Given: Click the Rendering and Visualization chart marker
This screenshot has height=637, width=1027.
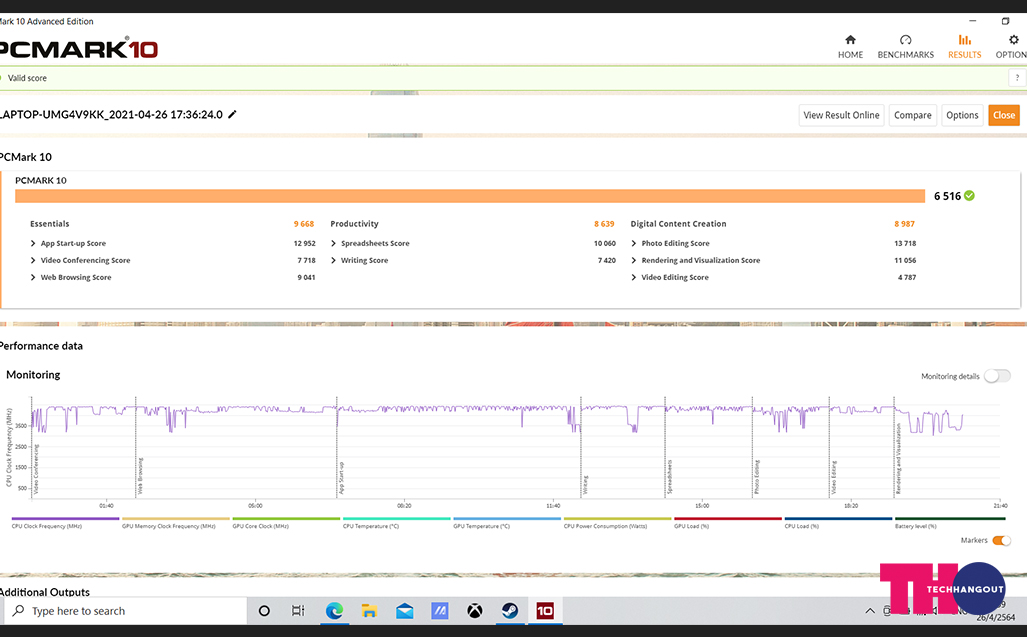Looking at the screenshot, I should click(x=899, y=458).
